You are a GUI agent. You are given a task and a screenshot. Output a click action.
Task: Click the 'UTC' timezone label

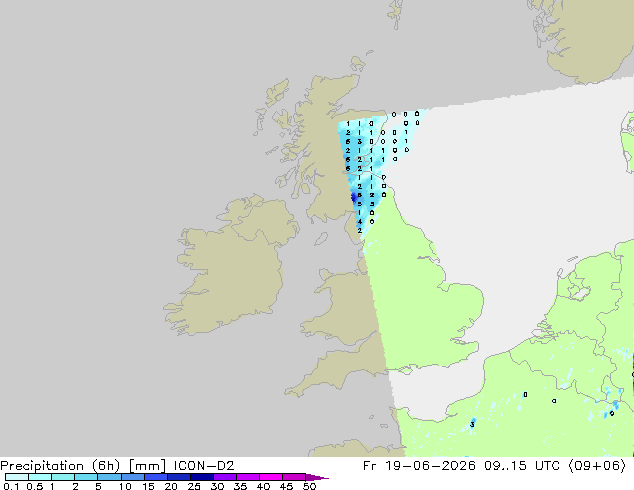[x=547, y=466]
